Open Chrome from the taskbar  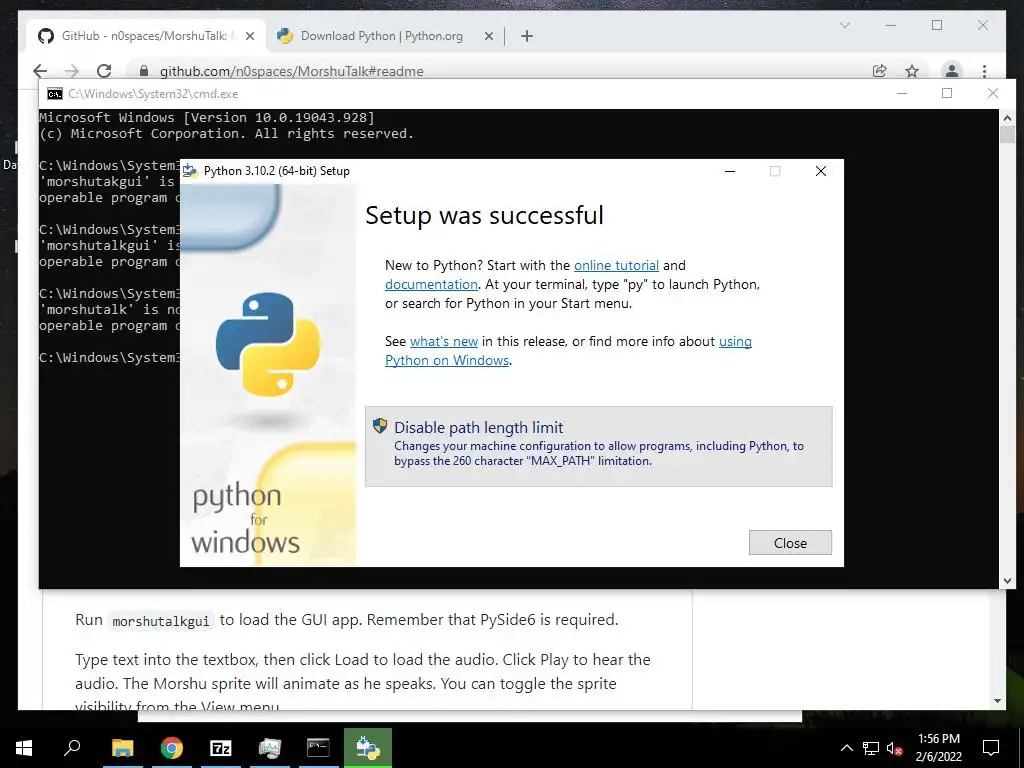pos(172,748)
